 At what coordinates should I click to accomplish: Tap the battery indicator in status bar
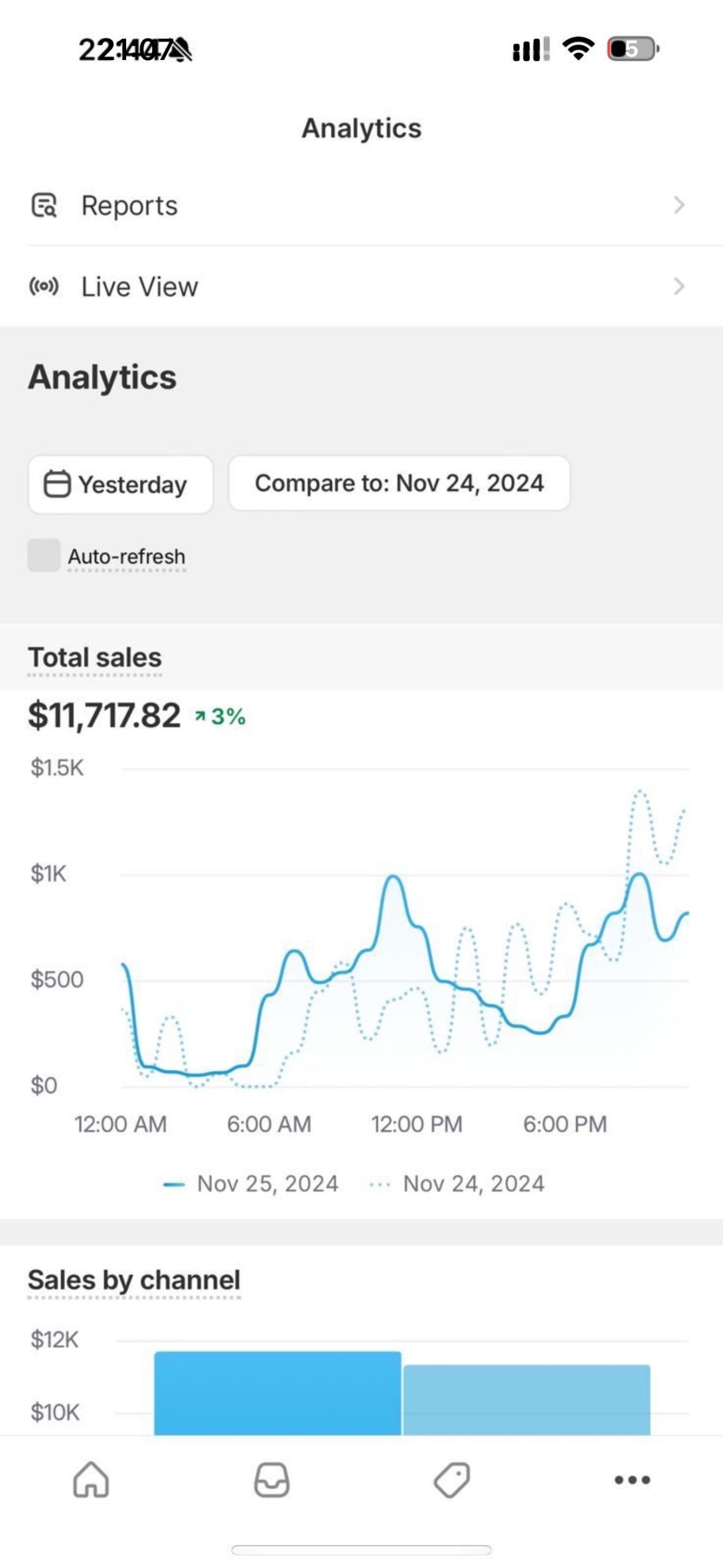[x=632, y=48]
